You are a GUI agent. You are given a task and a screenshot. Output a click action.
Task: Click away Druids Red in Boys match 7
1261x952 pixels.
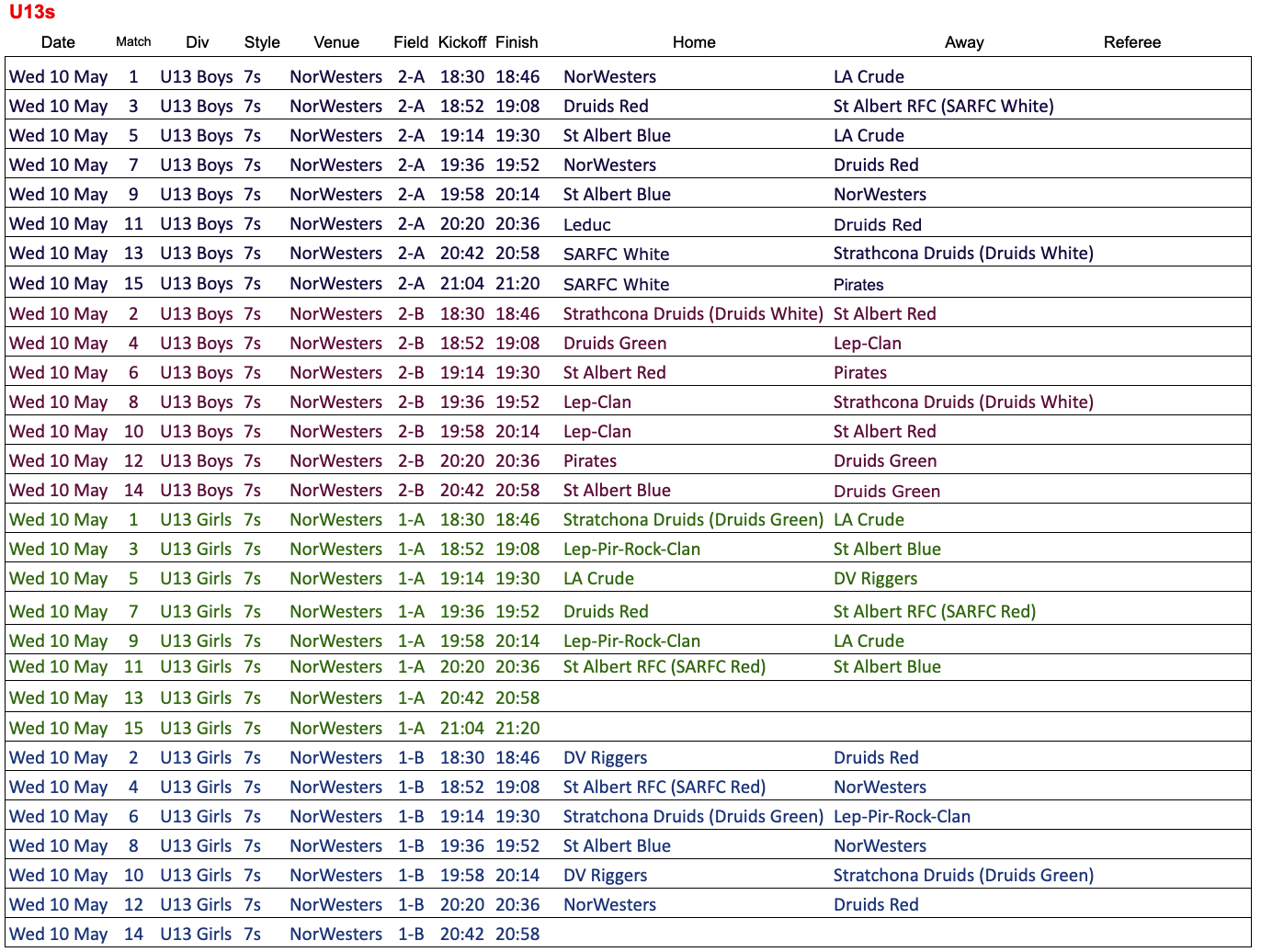(876, 165)
